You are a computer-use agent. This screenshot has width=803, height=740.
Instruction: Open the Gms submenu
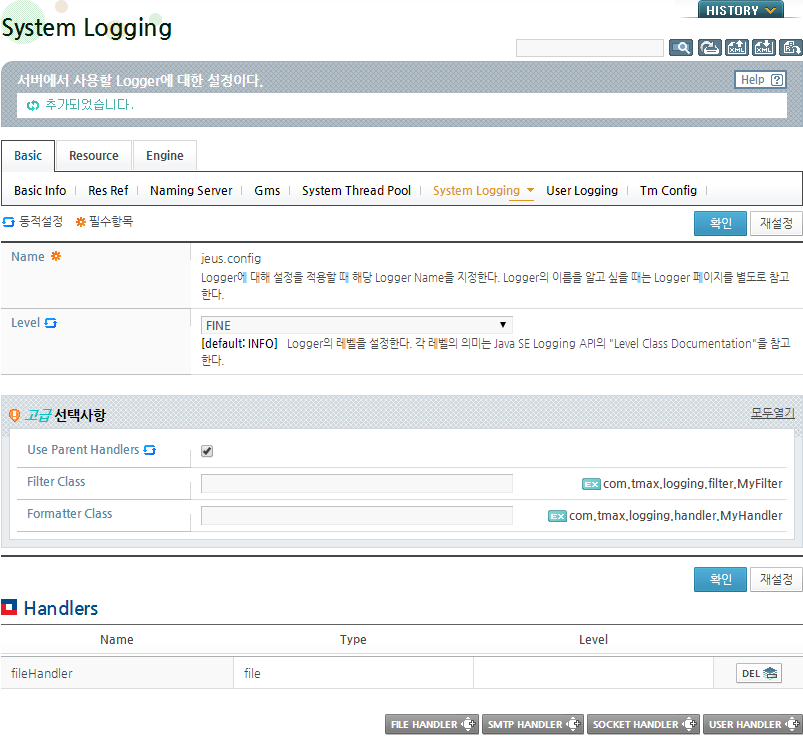[267, 191]
